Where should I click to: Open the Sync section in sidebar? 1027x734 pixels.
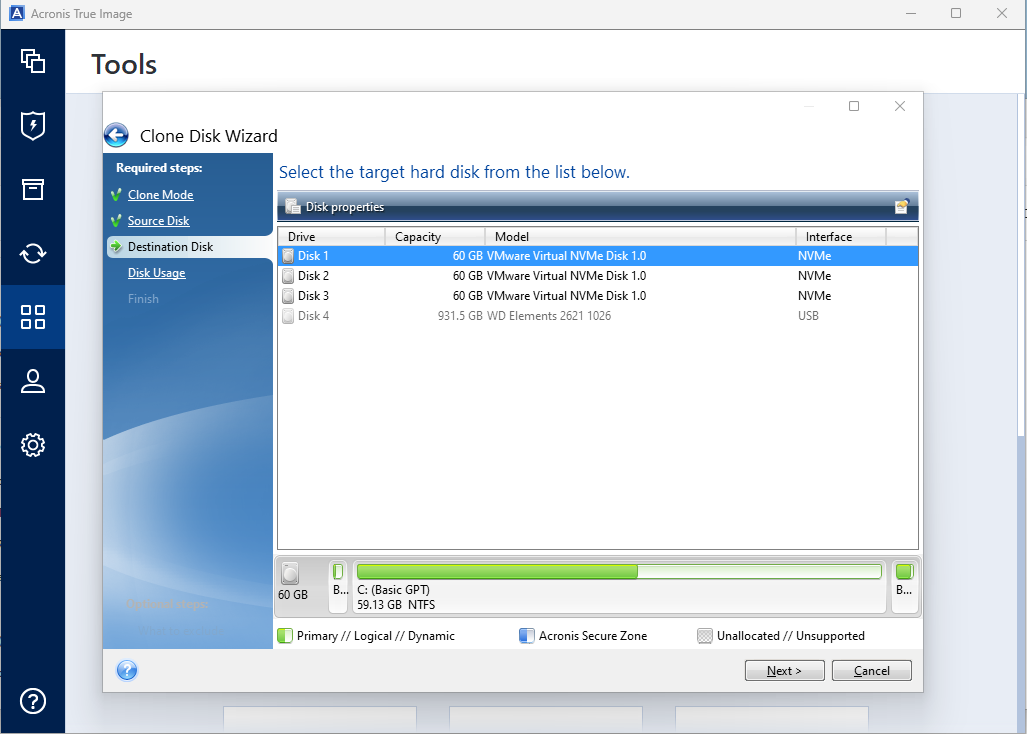pyautogui.click(x=33, y=253)
